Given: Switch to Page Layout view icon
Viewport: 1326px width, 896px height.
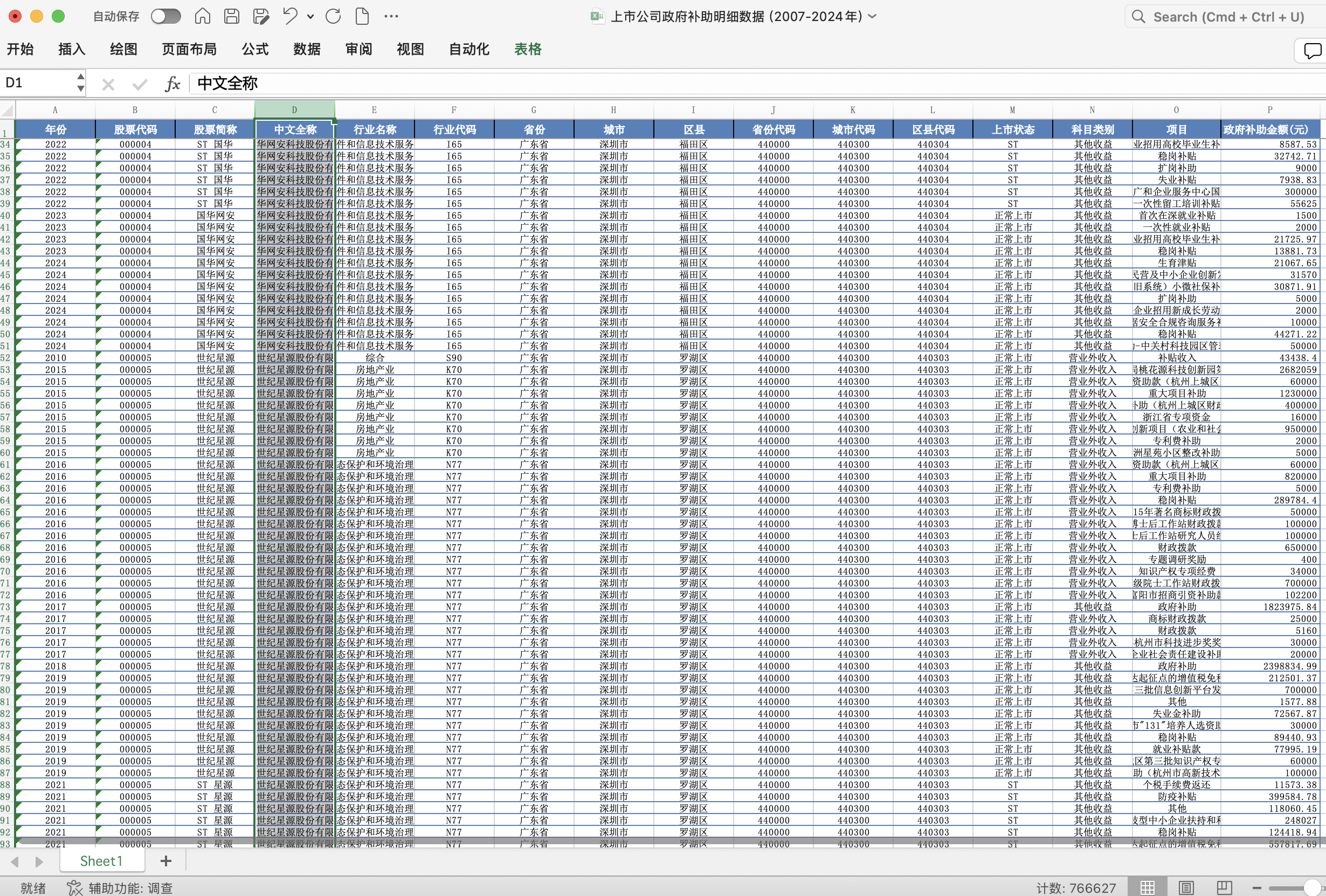Looking at the screenshot, I should 1186,887.
